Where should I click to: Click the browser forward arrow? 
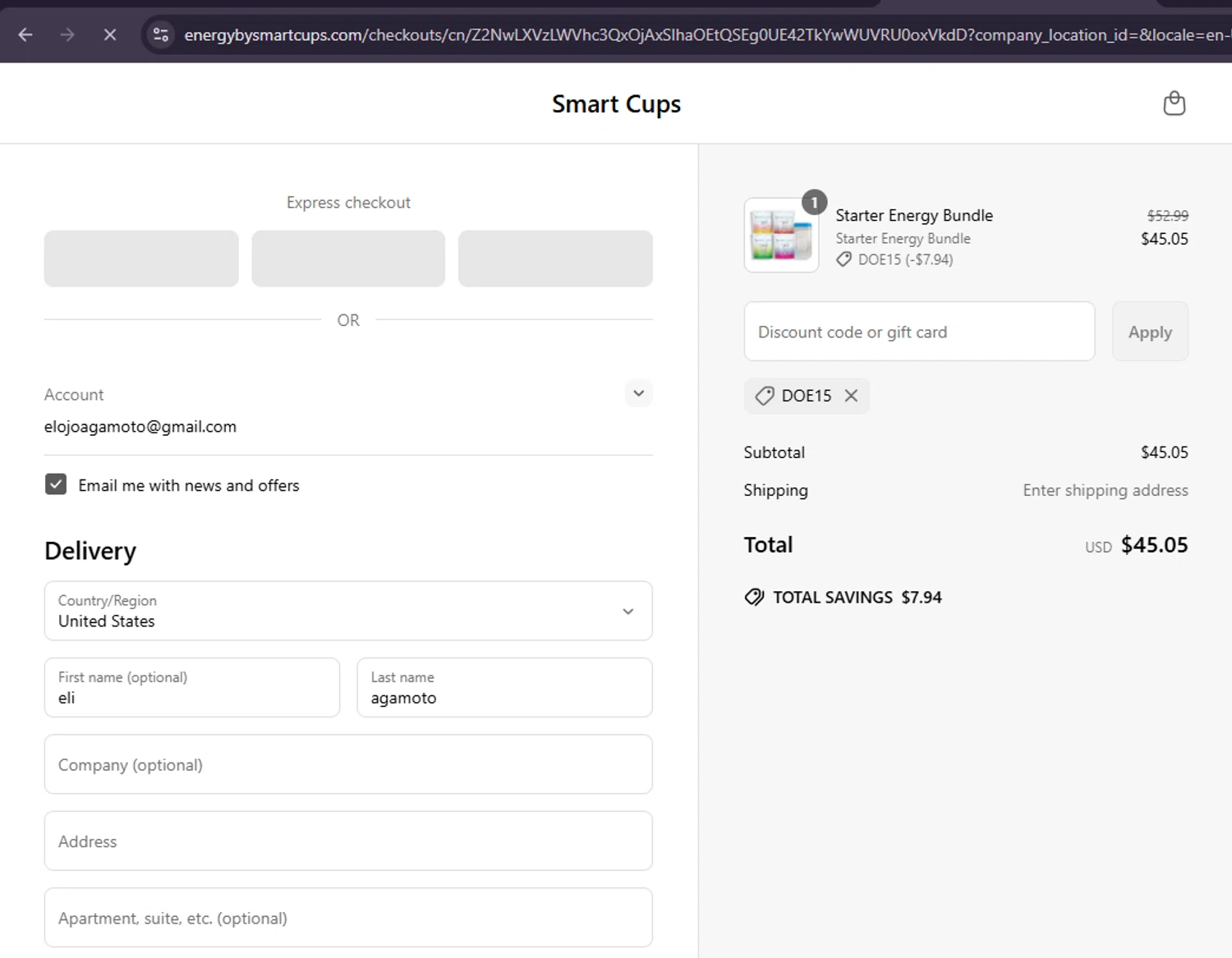[67, 34]
